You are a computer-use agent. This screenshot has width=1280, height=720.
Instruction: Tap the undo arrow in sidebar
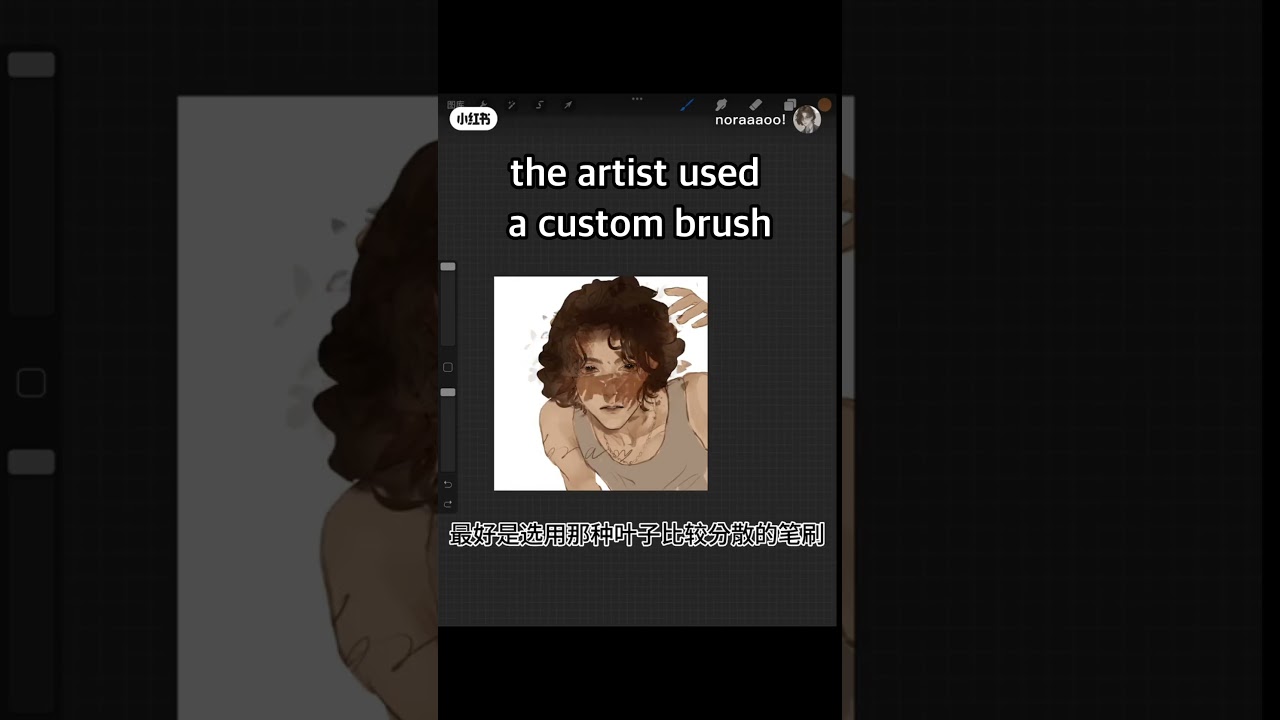tap(448, 484)
